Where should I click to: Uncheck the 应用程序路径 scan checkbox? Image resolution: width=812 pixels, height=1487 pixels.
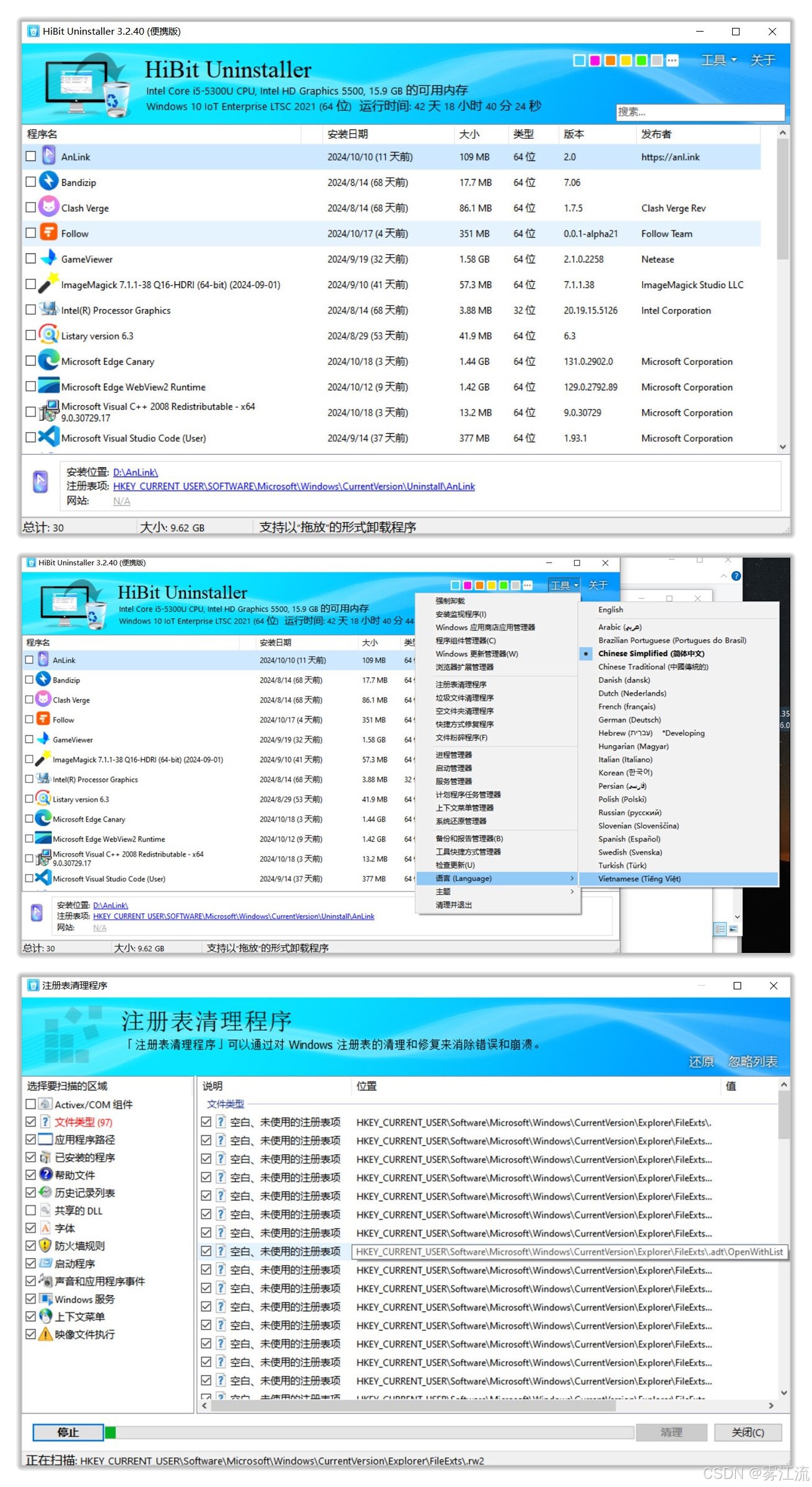point(31,1139)
